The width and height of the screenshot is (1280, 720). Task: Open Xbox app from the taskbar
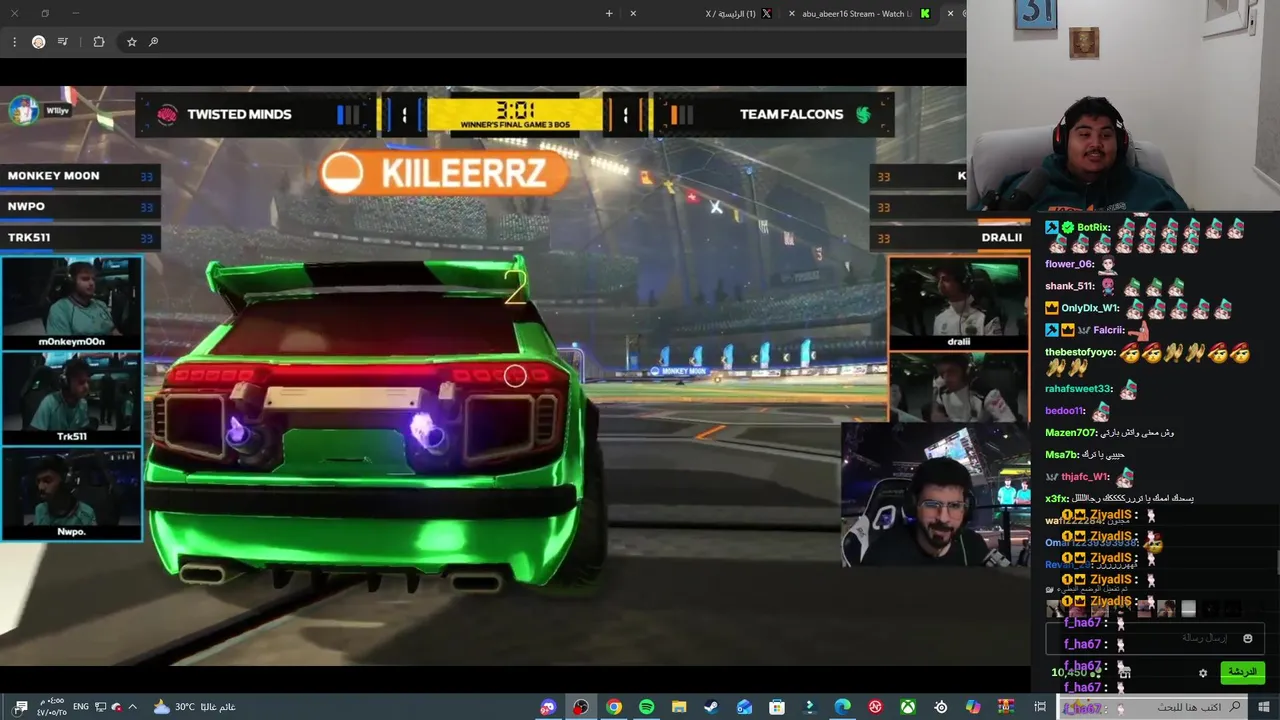click(x=908, y=707)
